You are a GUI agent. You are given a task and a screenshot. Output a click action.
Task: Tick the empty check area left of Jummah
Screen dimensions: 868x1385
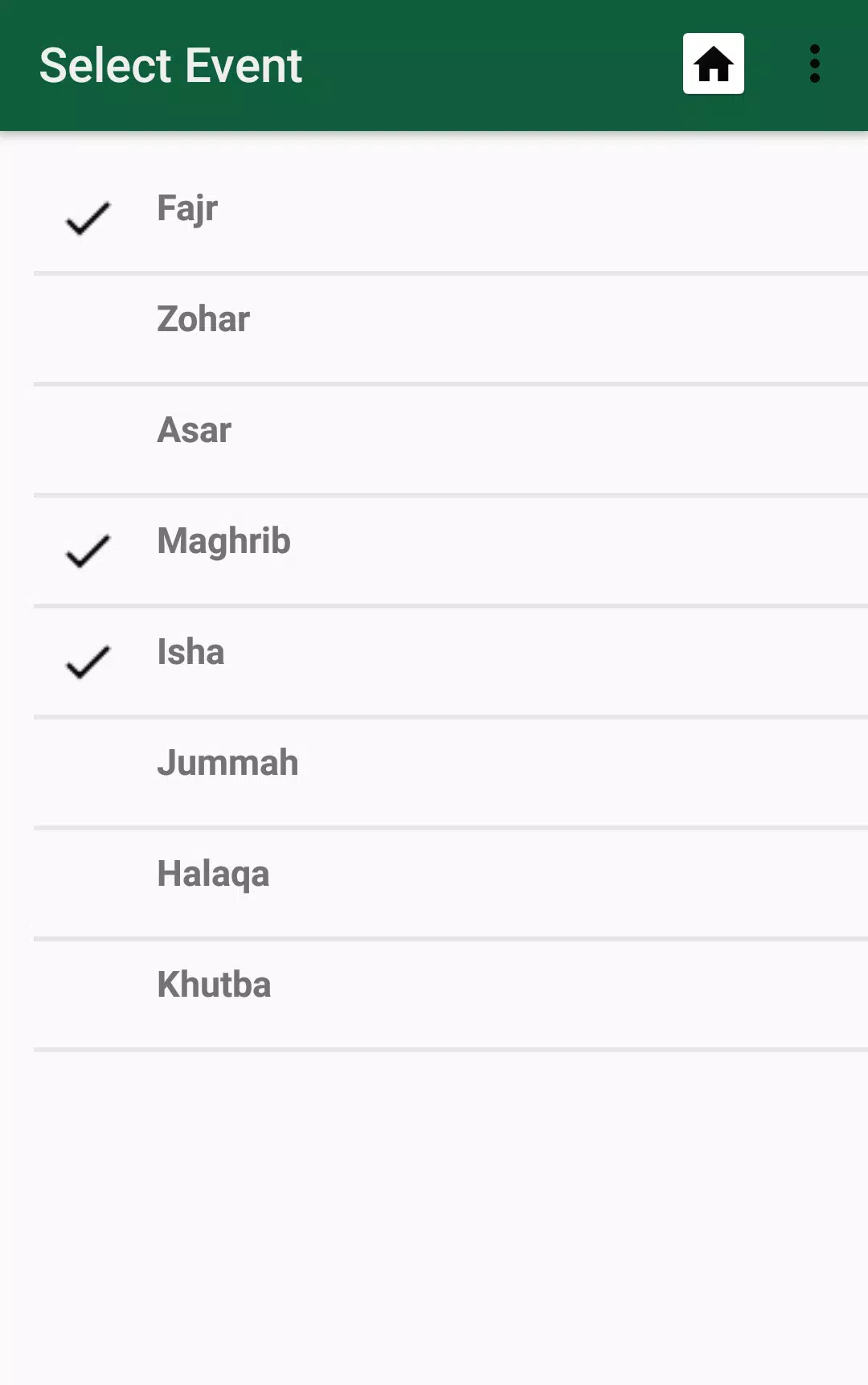[x=88, y=772]
